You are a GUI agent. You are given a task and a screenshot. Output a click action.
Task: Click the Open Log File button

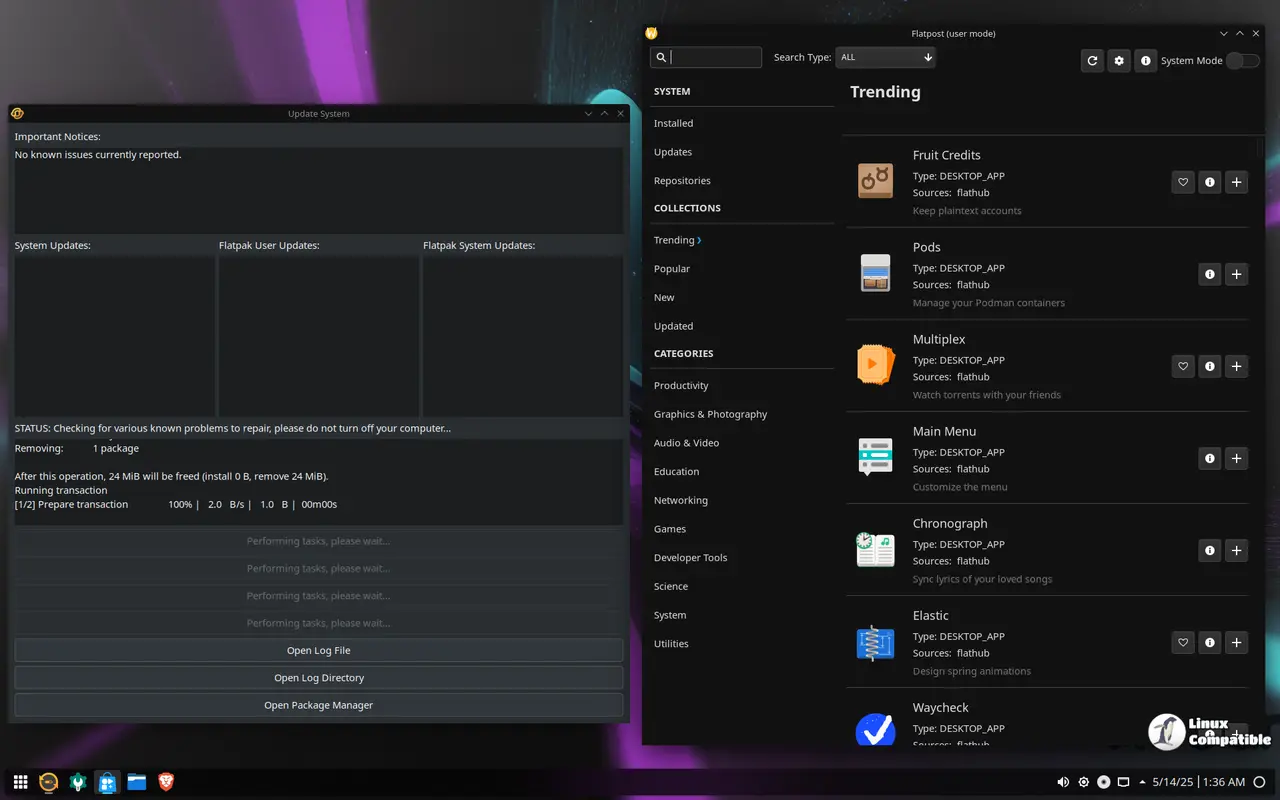coord(318,650)
